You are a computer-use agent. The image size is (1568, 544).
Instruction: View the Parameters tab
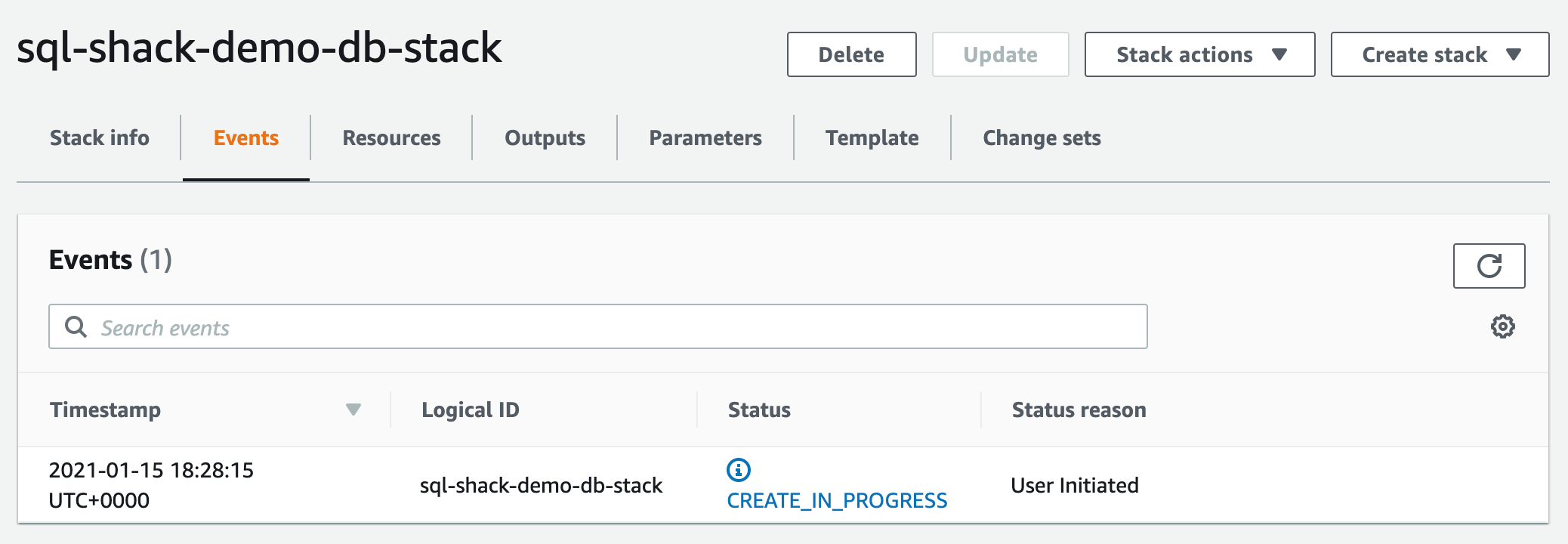tap(705, 138)
